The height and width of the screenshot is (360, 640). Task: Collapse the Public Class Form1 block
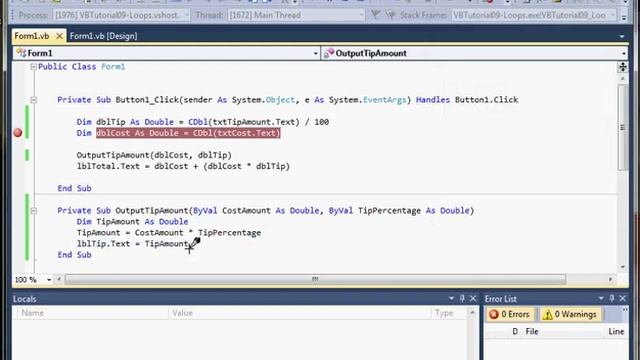tap(33, 67)
